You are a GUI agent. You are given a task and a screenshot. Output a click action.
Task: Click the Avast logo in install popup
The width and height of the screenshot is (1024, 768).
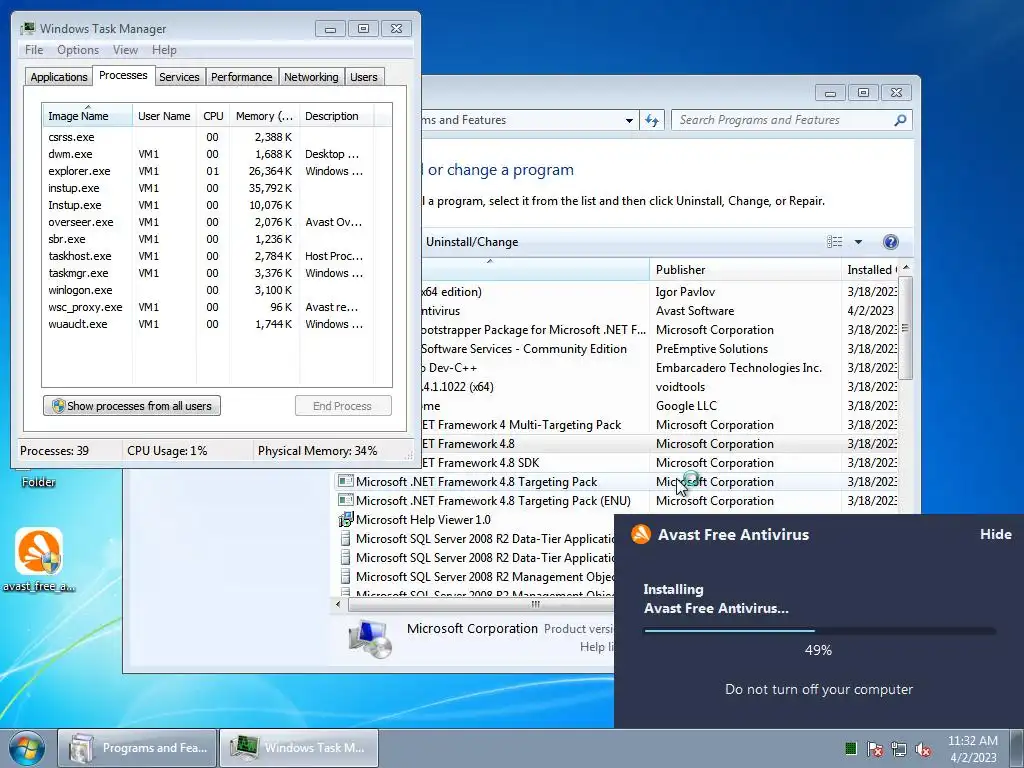641,534
